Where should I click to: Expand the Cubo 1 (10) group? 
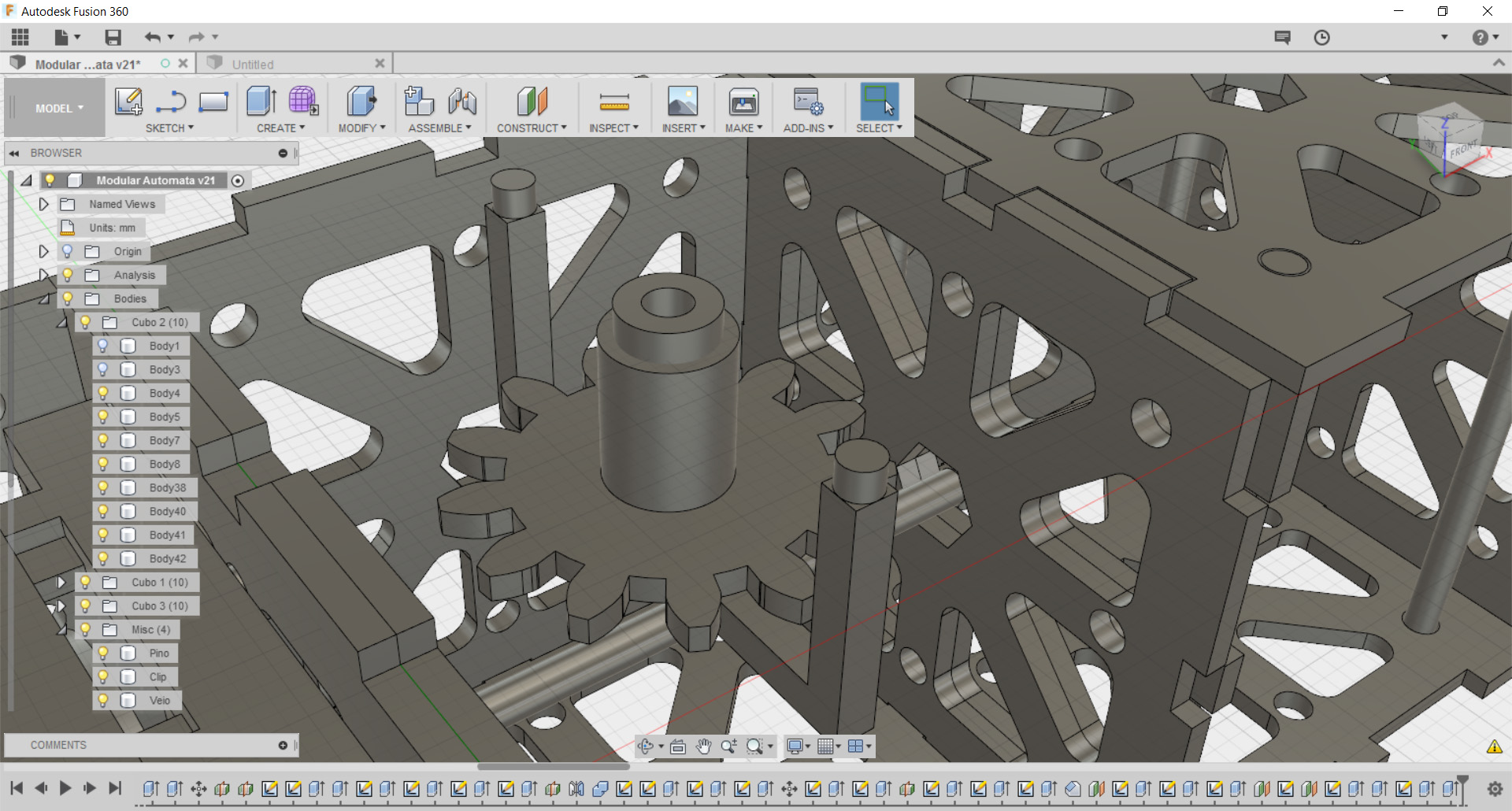coord(61,582)
